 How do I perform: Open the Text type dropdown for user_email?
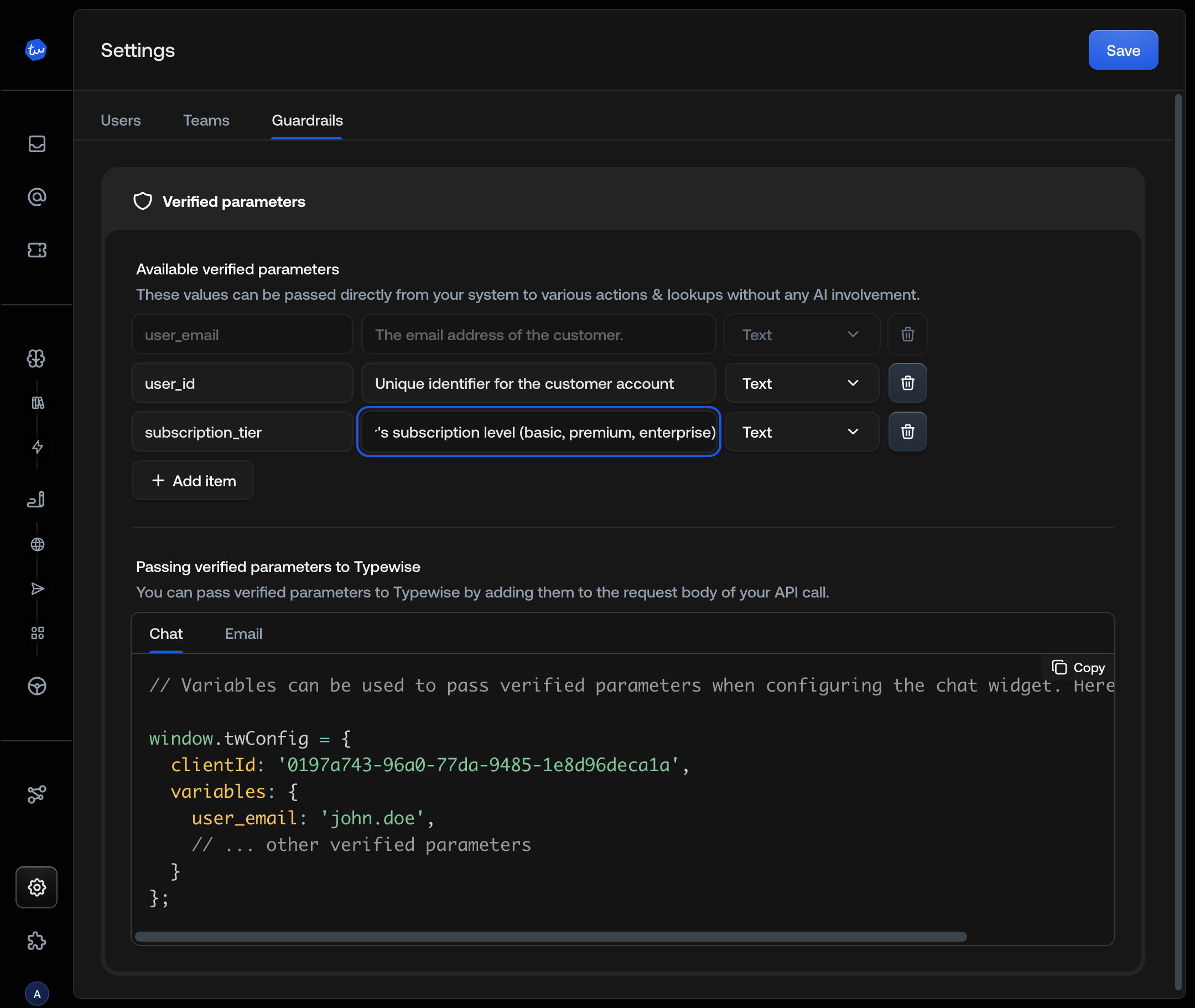pyautogui.click(x=801, y=334)
